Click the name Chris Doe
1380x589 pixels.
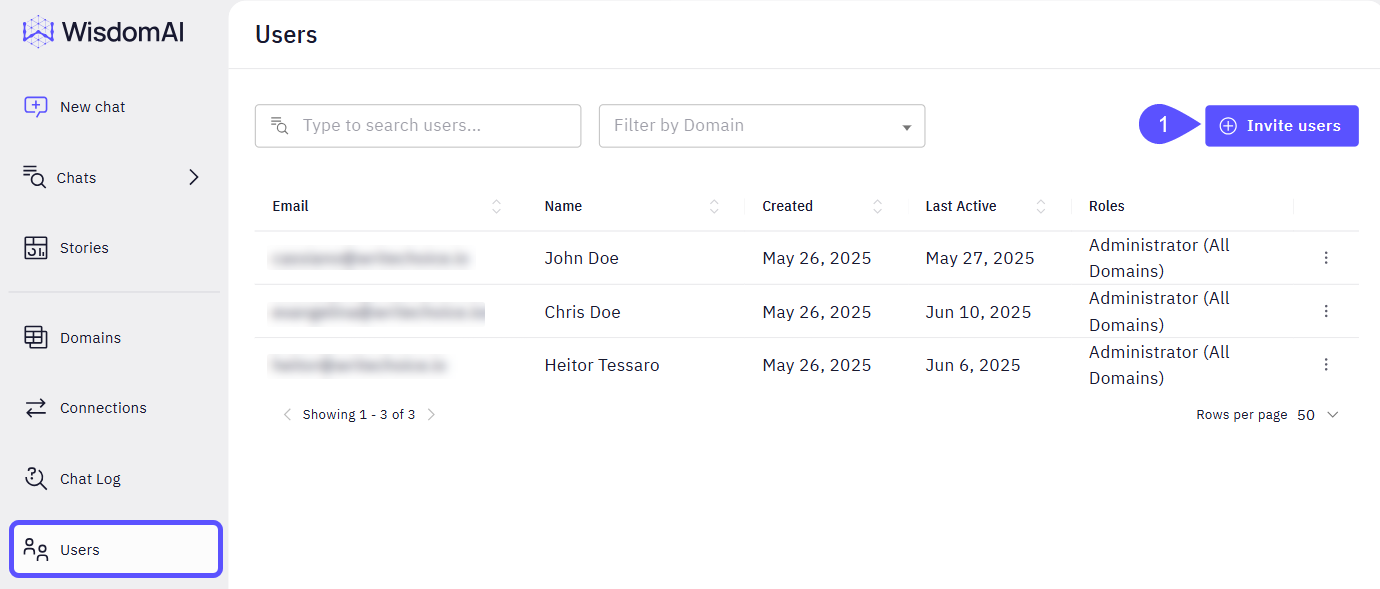pyautogui.click(x=582, y=312)
